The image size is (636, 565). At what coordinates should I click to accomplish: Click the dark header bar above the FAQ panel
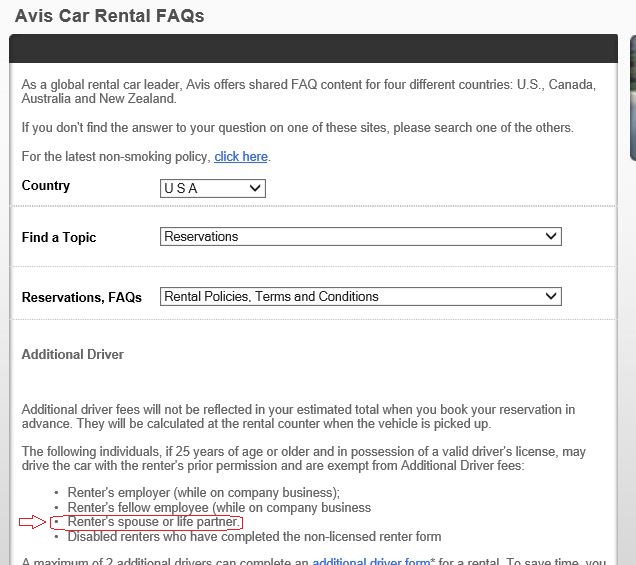click(x=313, y=49)
